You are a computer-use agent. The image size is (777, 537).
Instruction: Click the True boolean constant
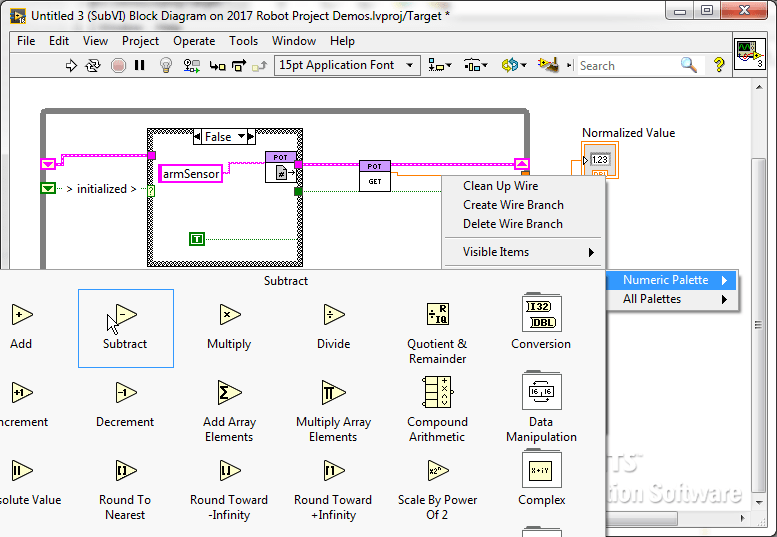coord(197,239)
